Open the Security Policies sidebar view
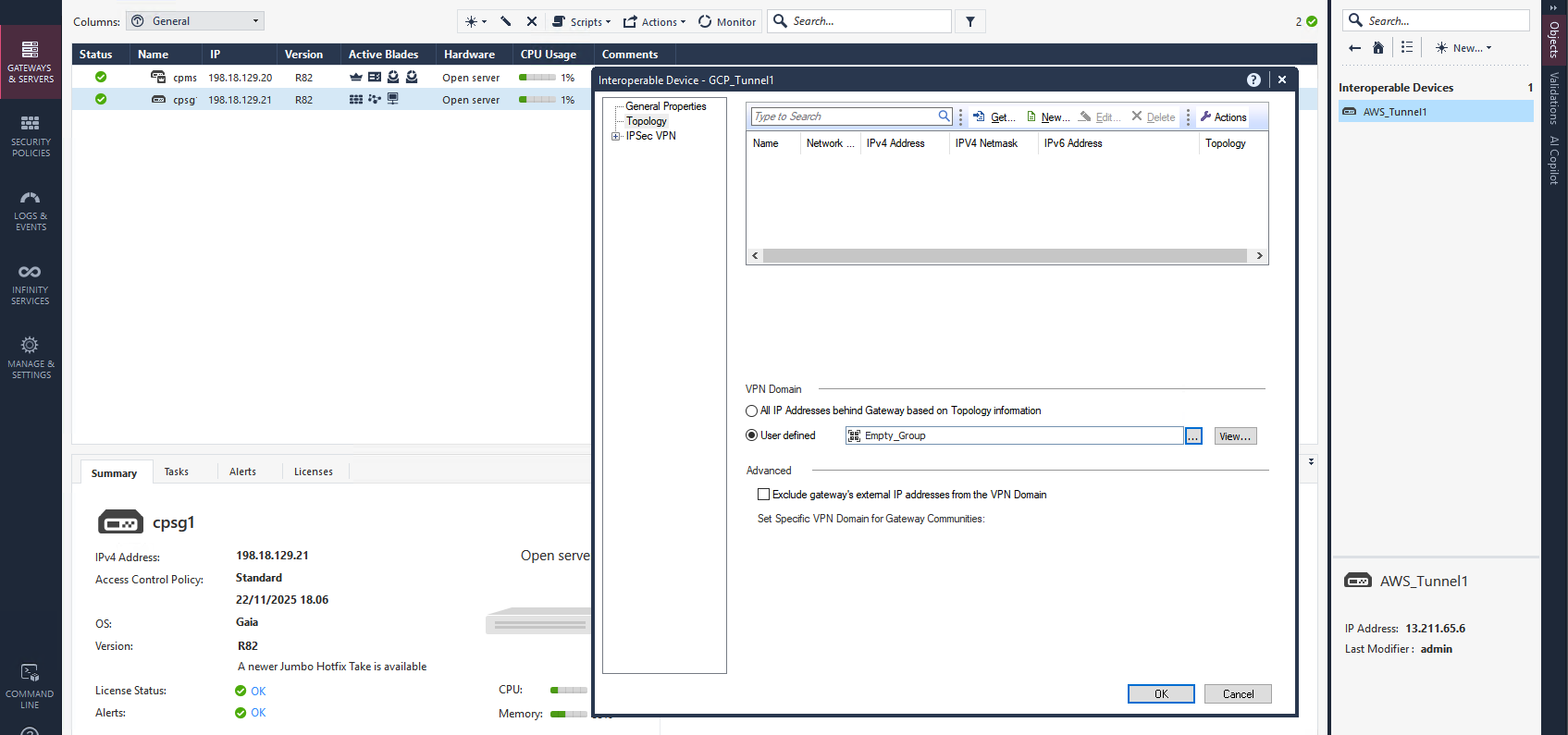This screenshot has width=1568, height=735. [x=31, y=135]
